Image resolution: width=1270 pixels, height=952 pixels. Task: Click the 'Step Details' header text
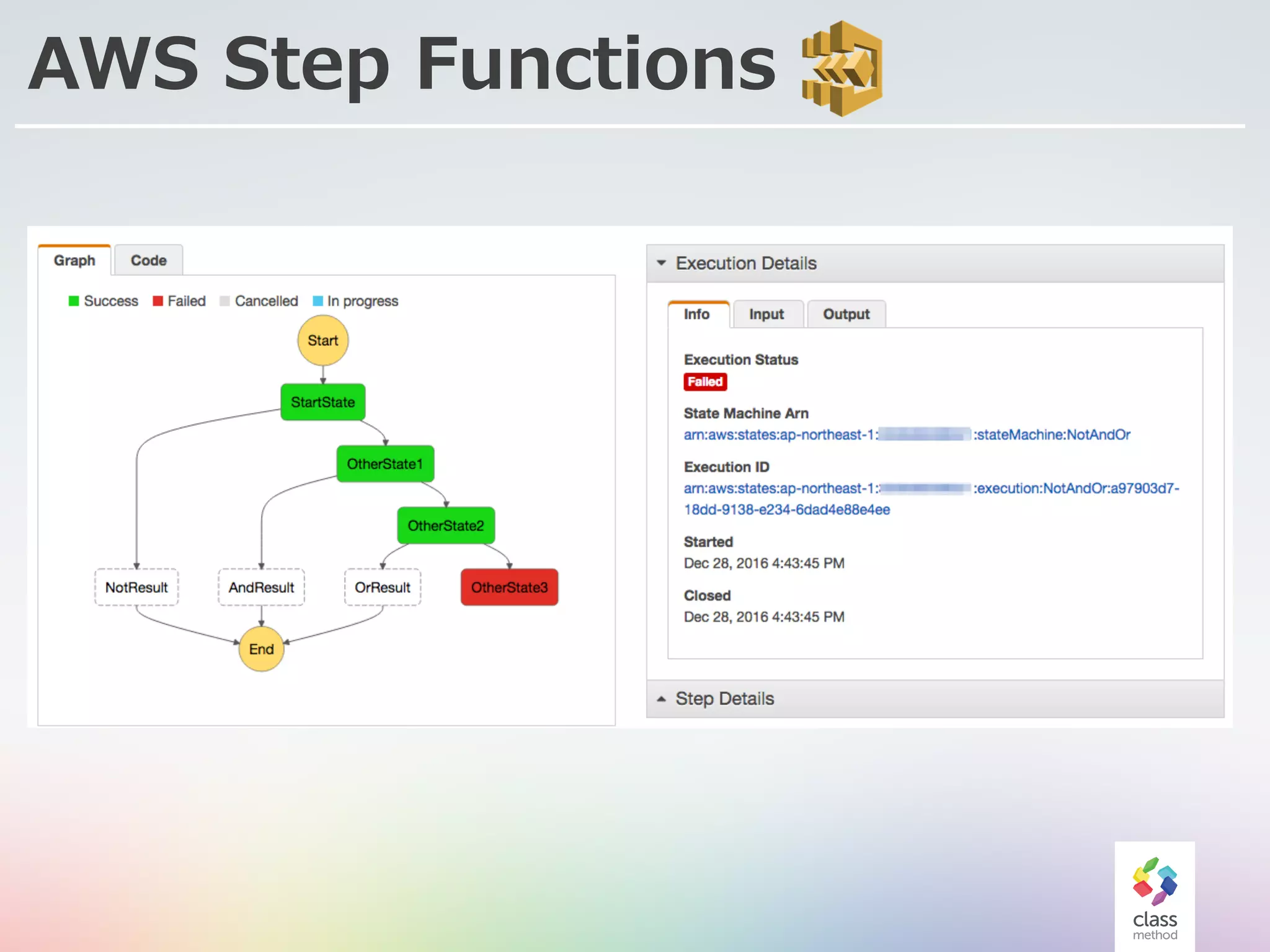pyautogui.click(x=725, y=699)
